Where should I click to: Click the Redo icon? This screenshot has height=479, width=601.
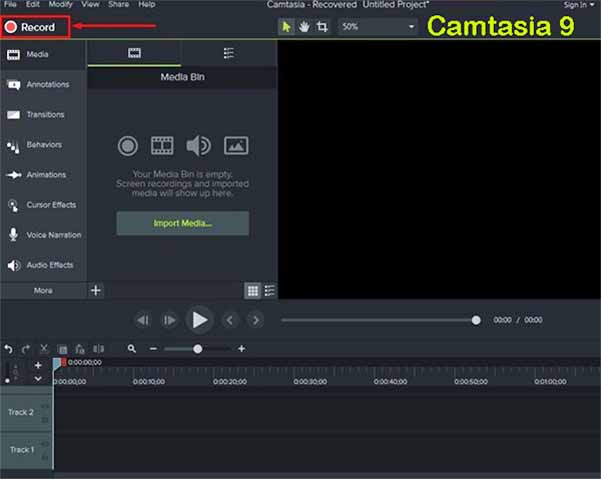pos(26,349)
